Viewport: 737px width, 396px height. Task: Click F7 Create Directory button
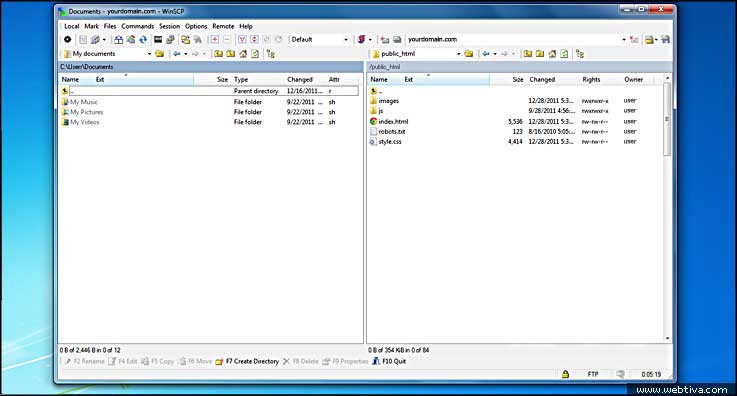[x=247, y=361]
